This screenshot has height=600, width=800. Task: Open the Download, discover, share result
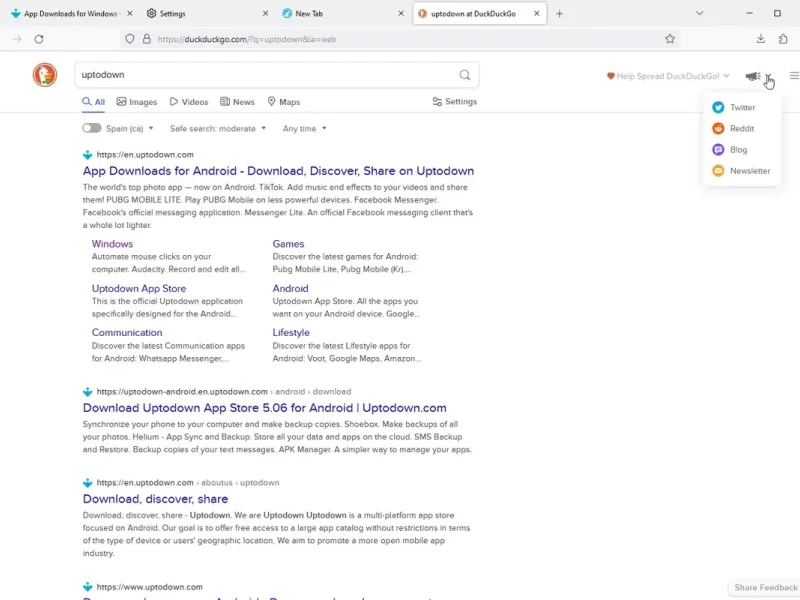[155, 498]
